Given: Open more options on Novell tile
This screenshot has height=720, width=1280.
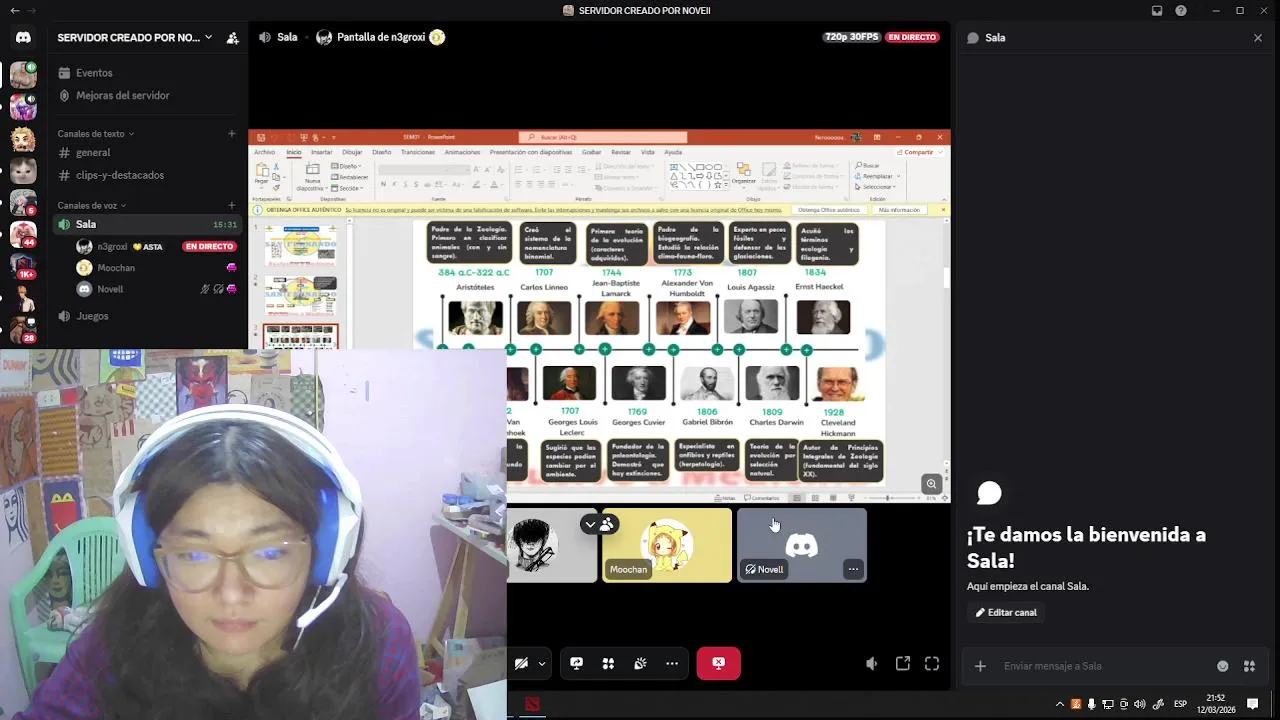Looking at the screenshot, I should 853,569.
